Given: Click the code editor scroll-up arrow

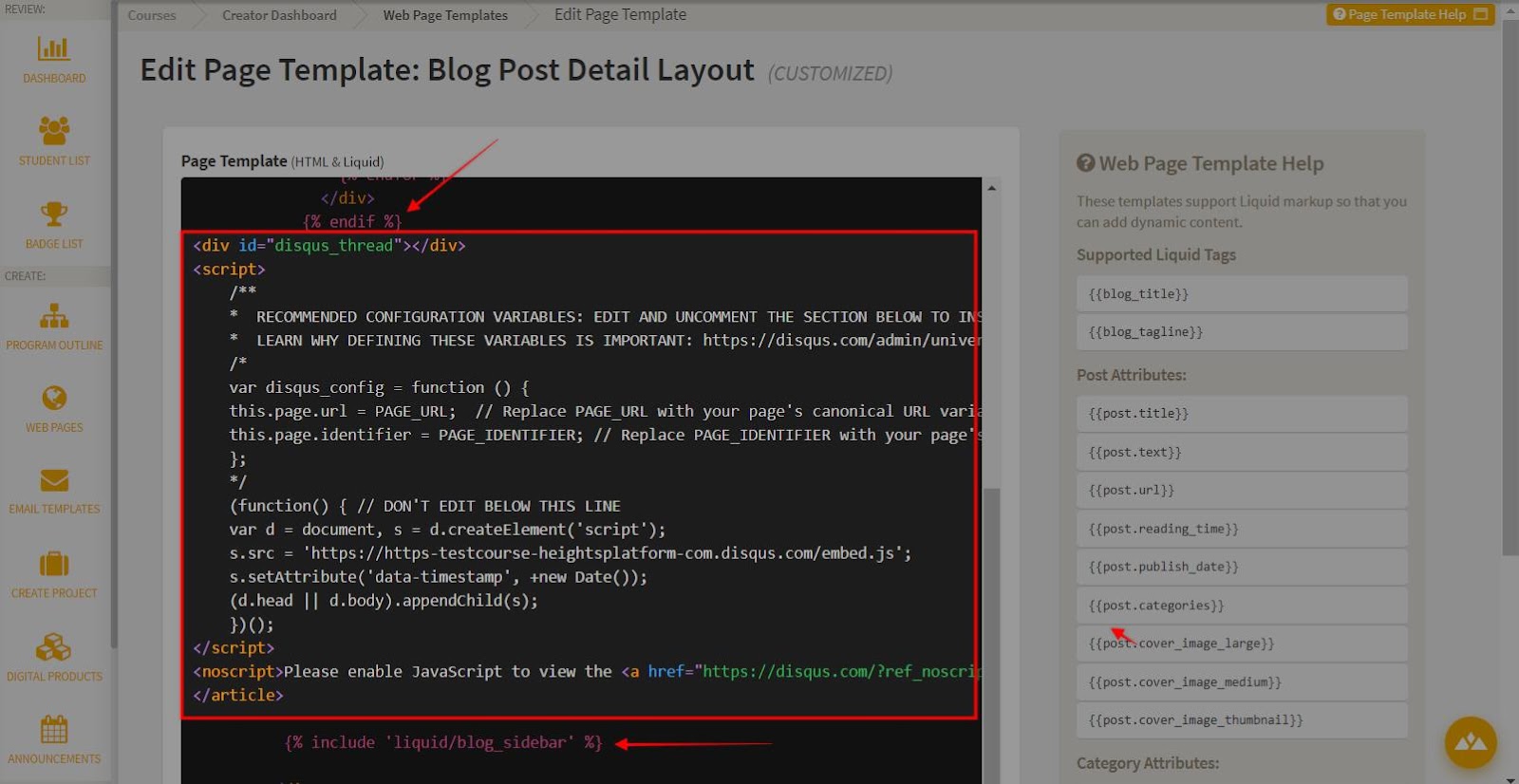Looking at the screenshot, I should coord(991,188).
